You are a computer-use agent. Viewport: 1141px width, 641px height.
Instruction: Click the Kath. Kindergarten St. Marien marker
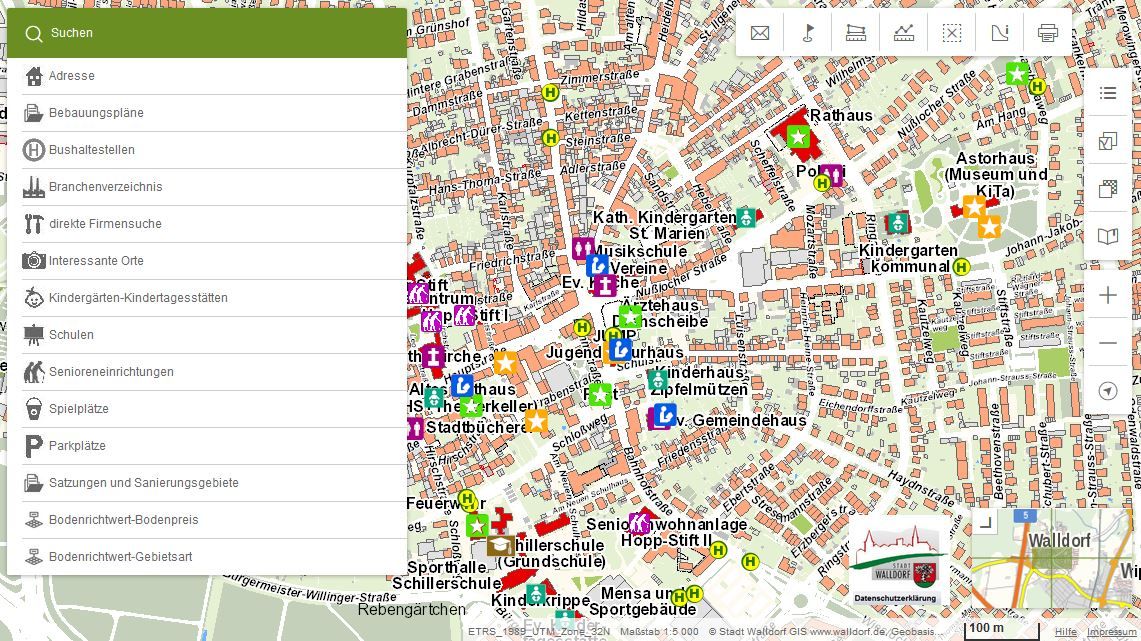(746, 217)
